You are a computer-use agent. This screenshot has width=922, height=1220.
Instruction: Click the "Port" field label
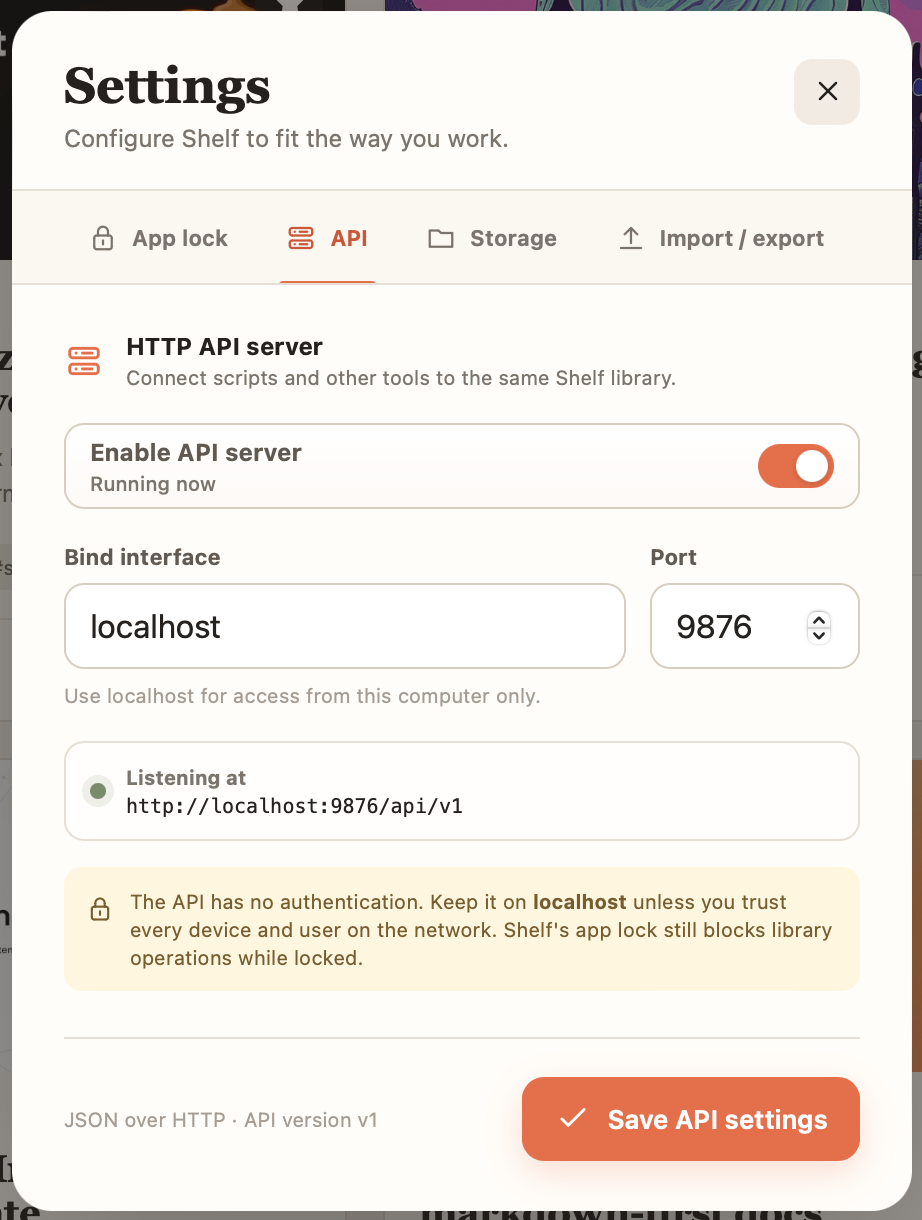[x=674, y=558]
